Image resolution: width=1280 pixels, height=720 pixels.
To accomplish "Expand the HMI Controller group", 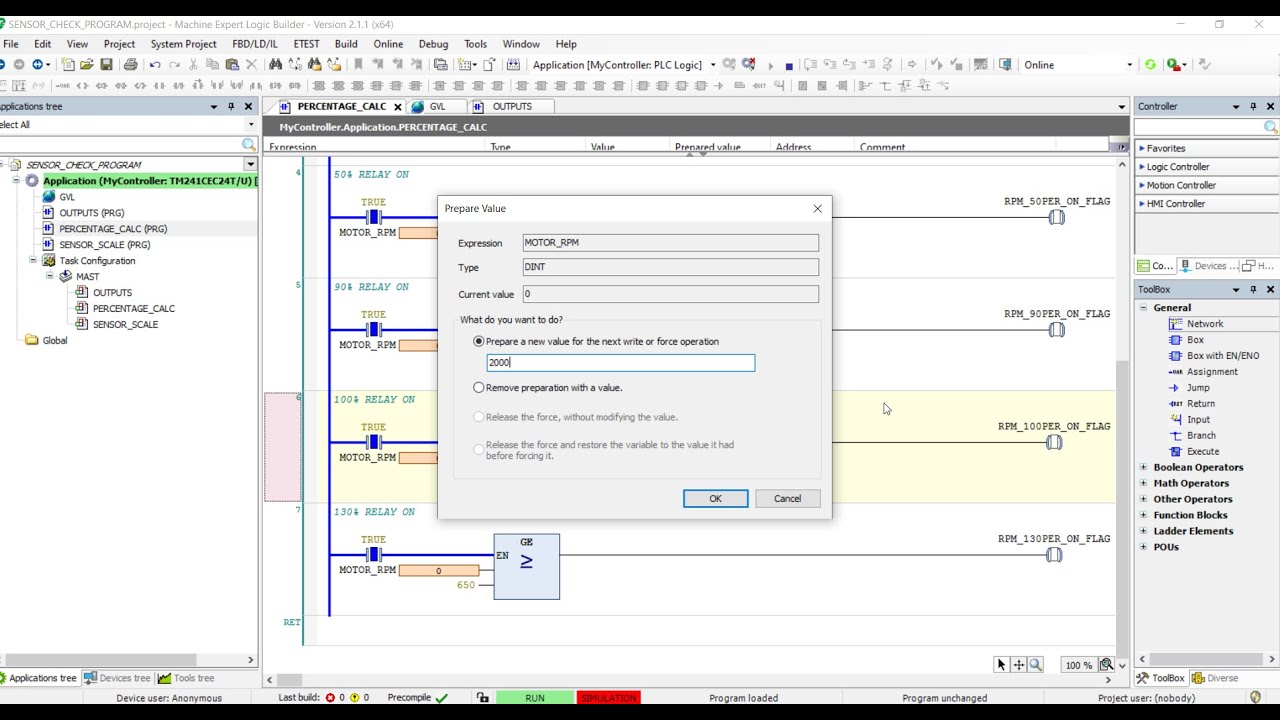I will click(x=1142, y=204).
